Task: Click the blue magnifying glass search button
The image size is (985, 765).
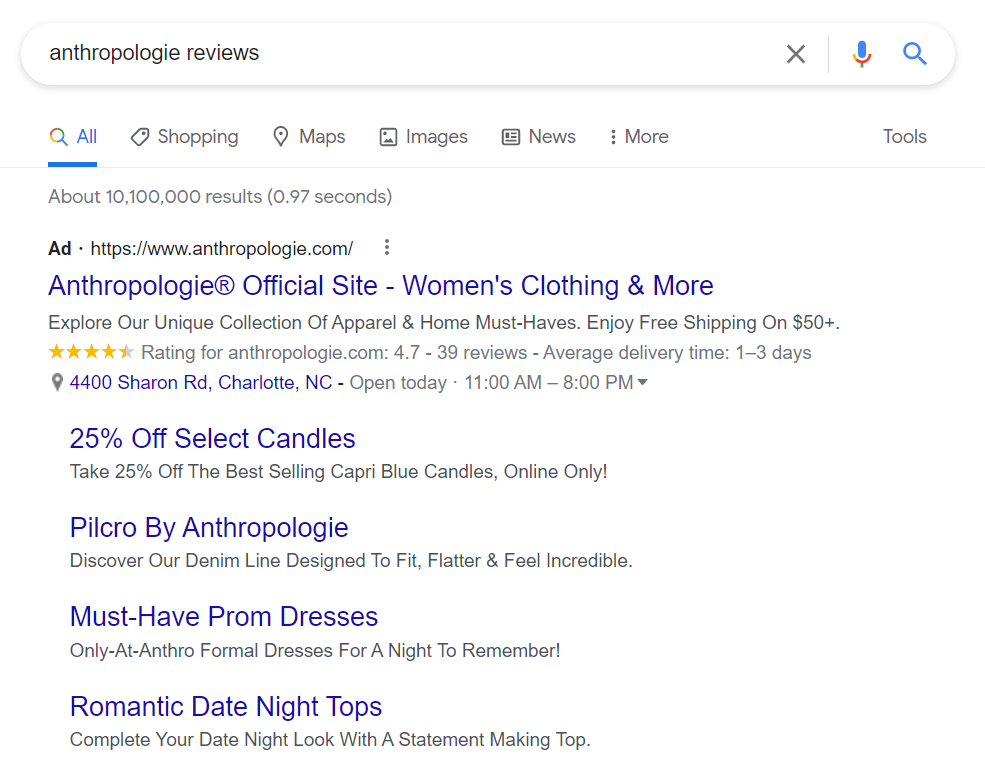Action: [915, 54]
